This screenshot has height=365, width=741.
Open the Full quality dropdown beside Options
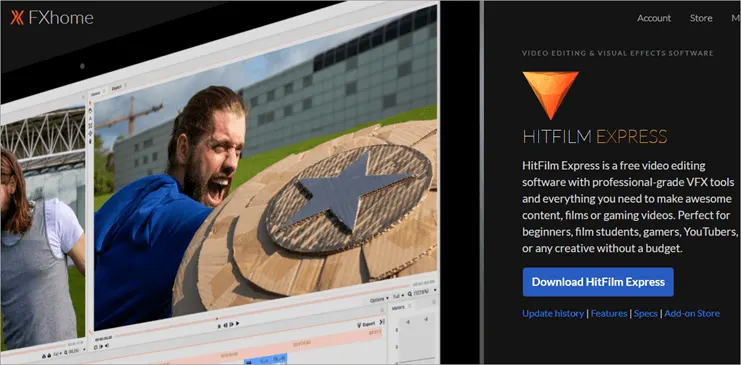[x=398, y=296]
